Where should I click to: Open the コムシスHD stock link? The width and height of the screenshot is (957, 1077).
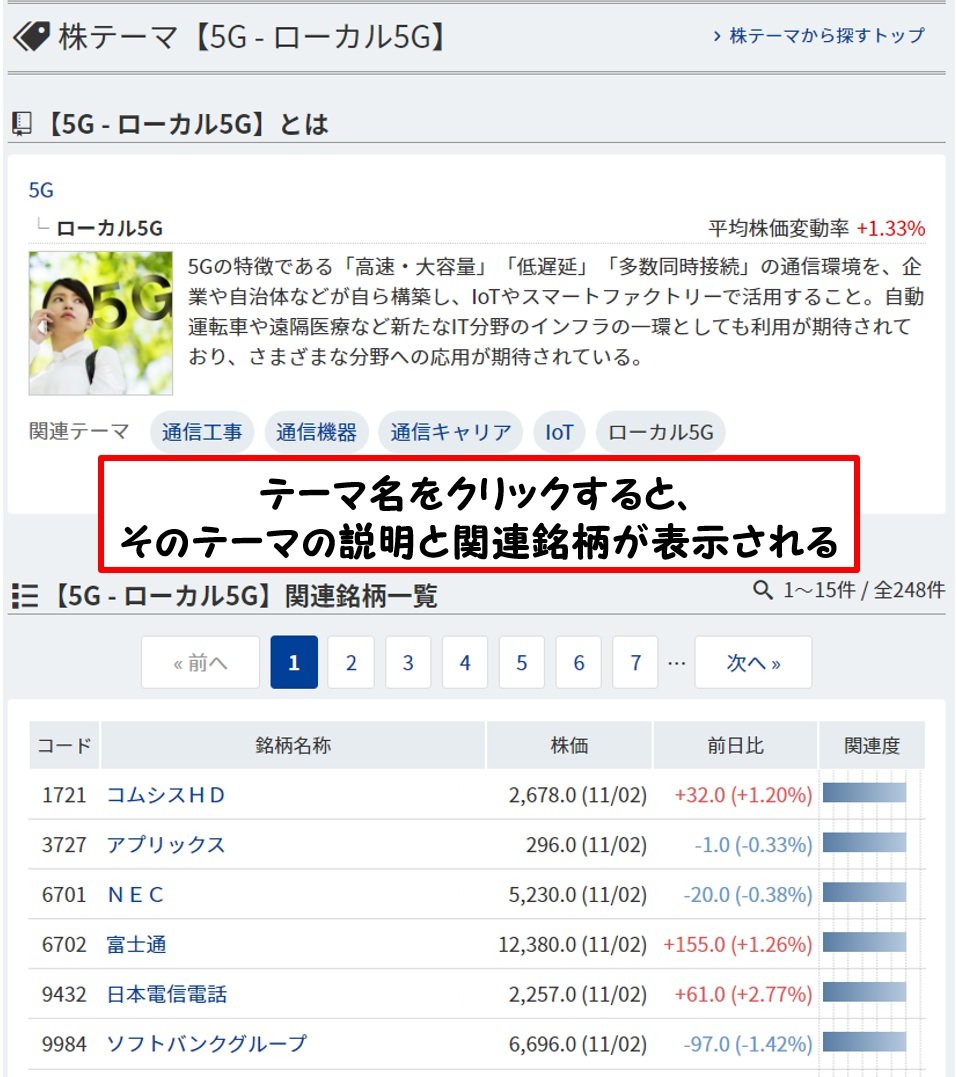coord(166,795)
